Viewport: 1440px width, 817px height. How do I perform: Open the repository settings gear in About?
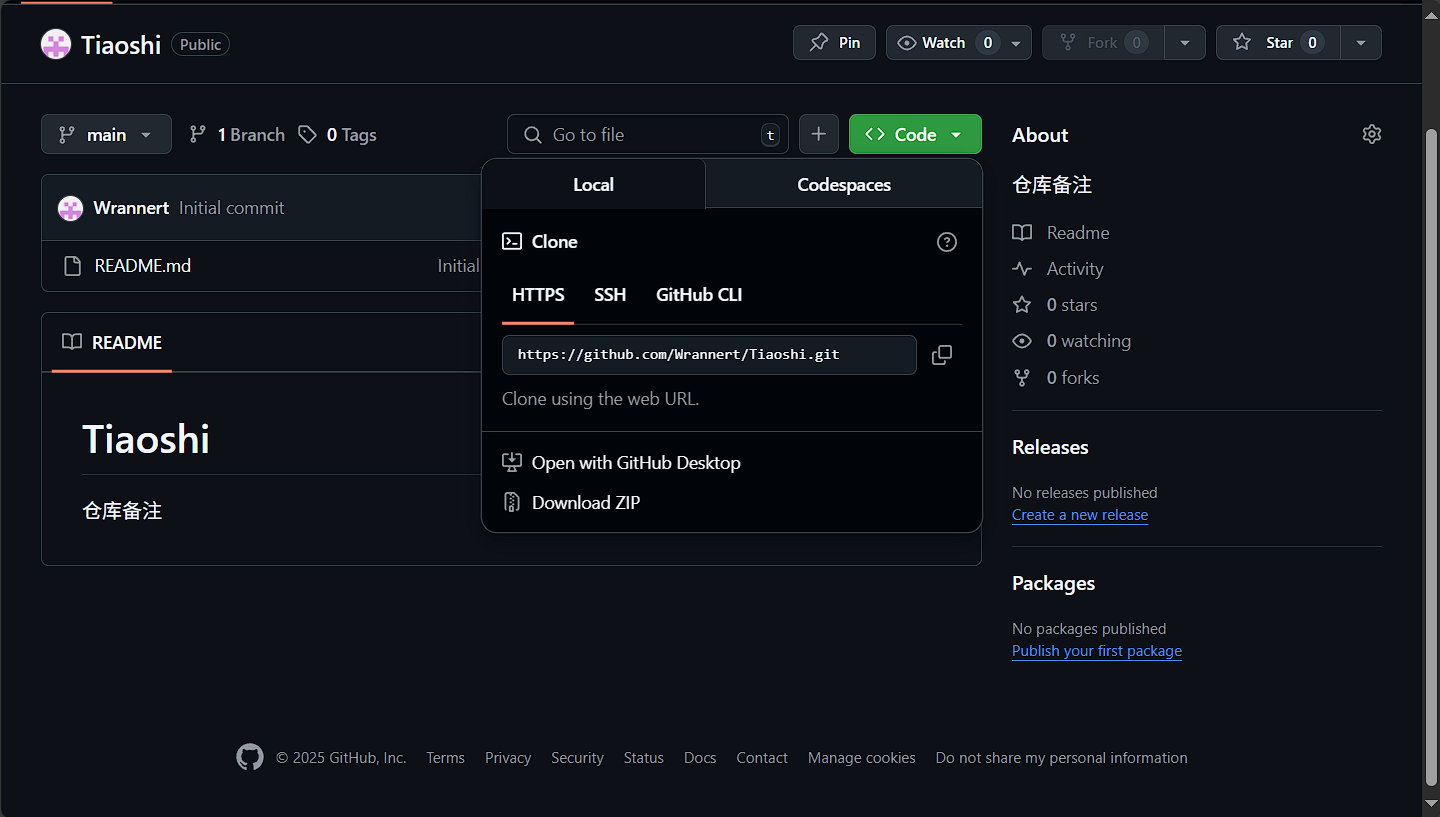pos(1371,133)
